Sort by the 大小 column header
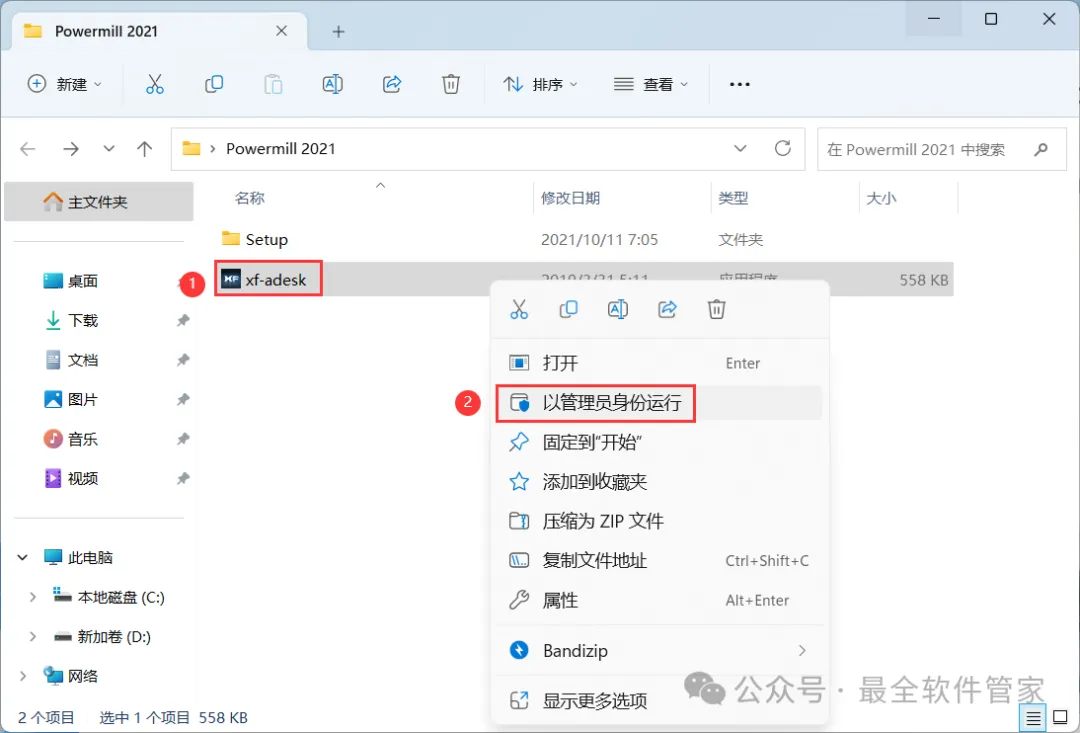 pyautogui.click(x=881, y=198)
